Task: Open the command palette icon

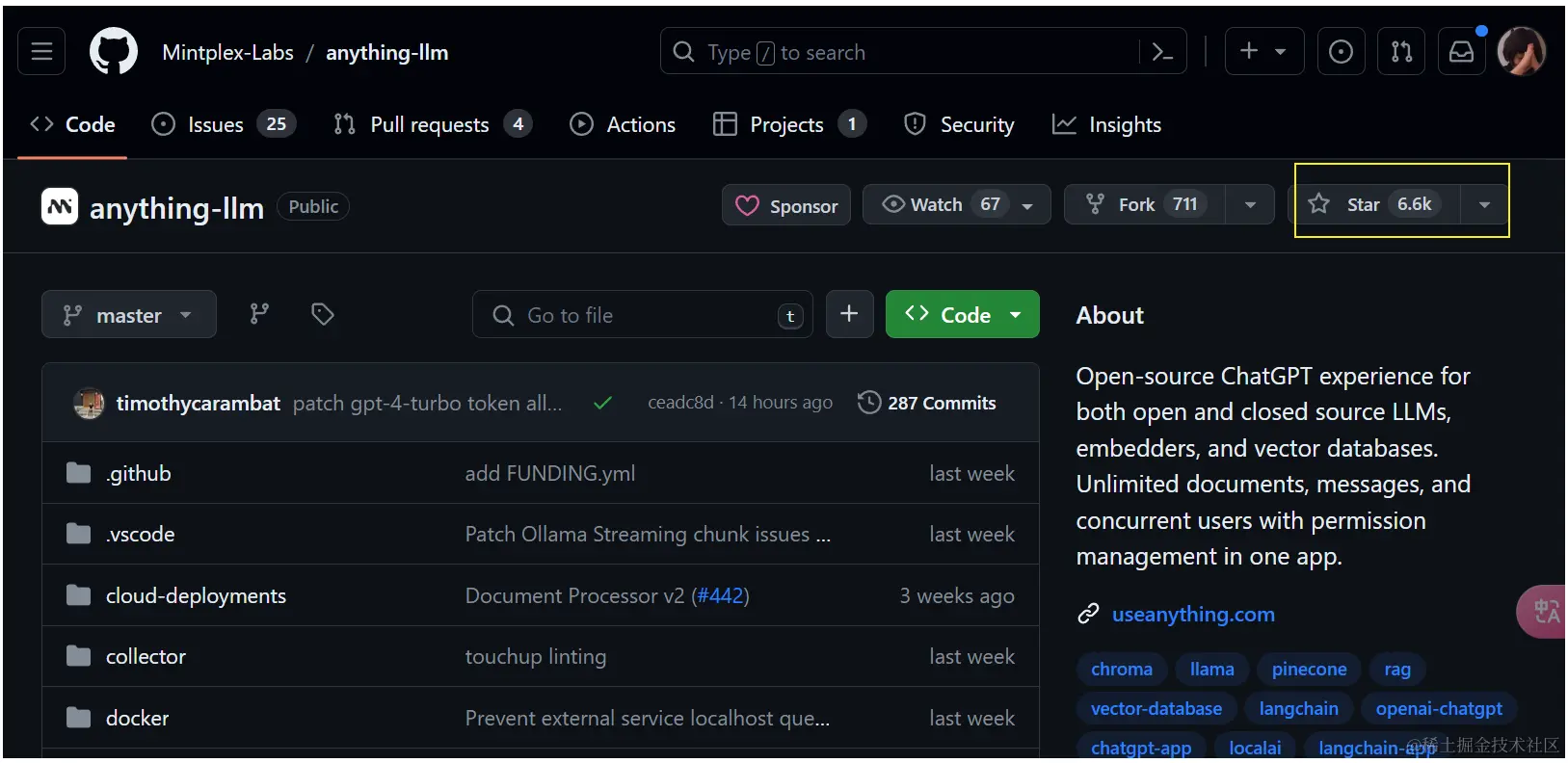Action: tap(1162, 51)
